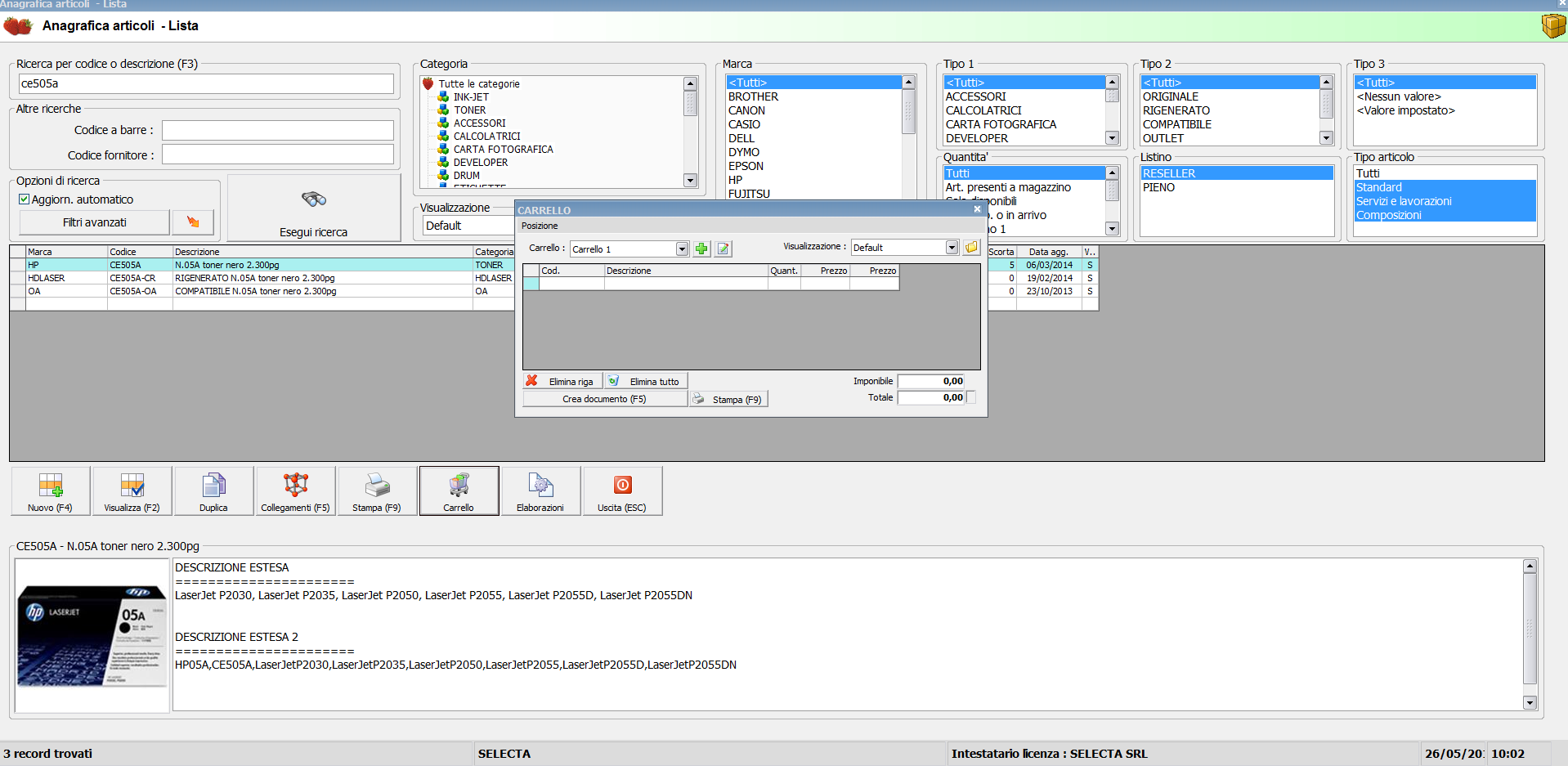The width and height of the screenshot is (1568, 766).
Task: Select Tutte le categorie tree root
Action: coord(478,83)
